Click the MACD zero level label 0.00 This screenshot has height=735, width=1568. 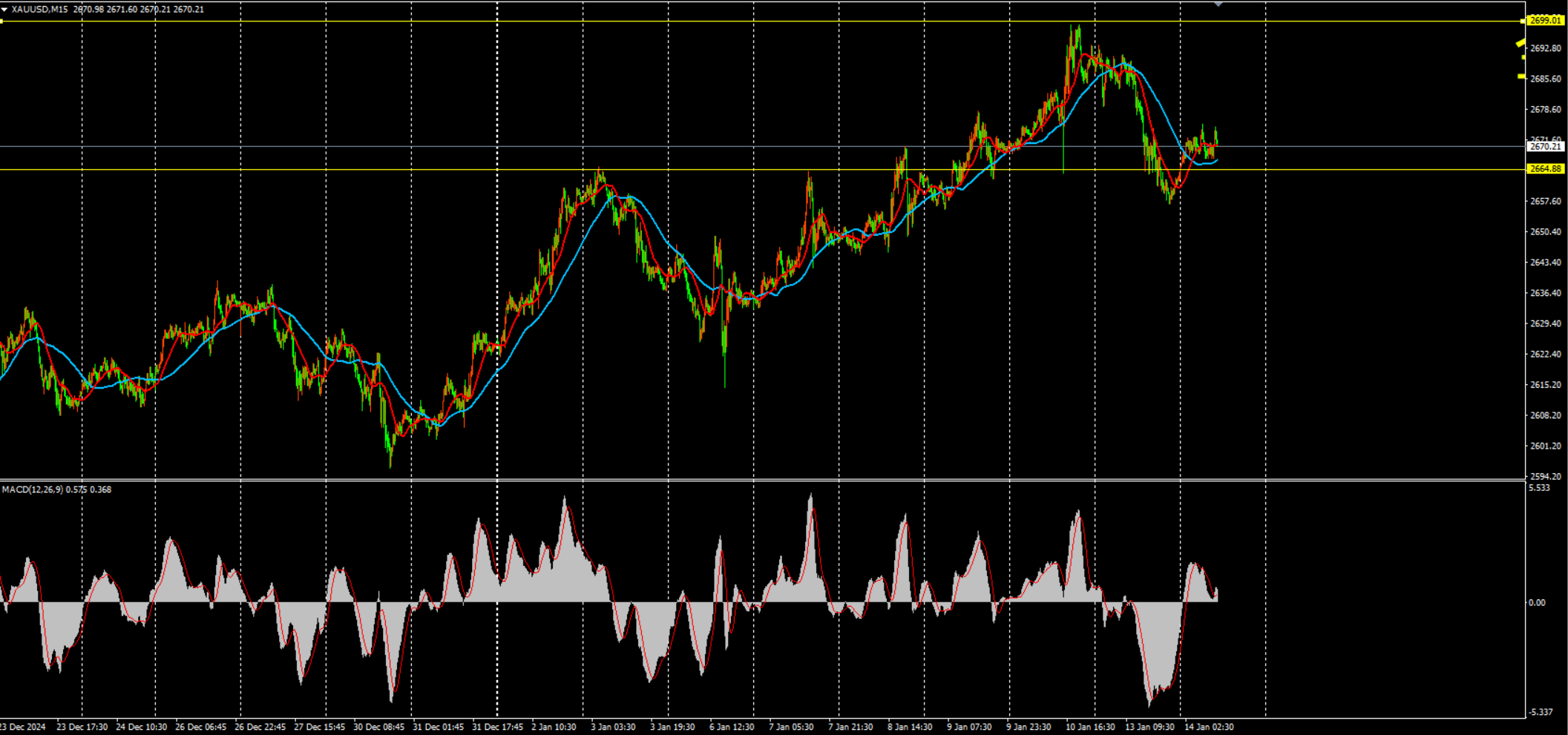(1537, 603)
